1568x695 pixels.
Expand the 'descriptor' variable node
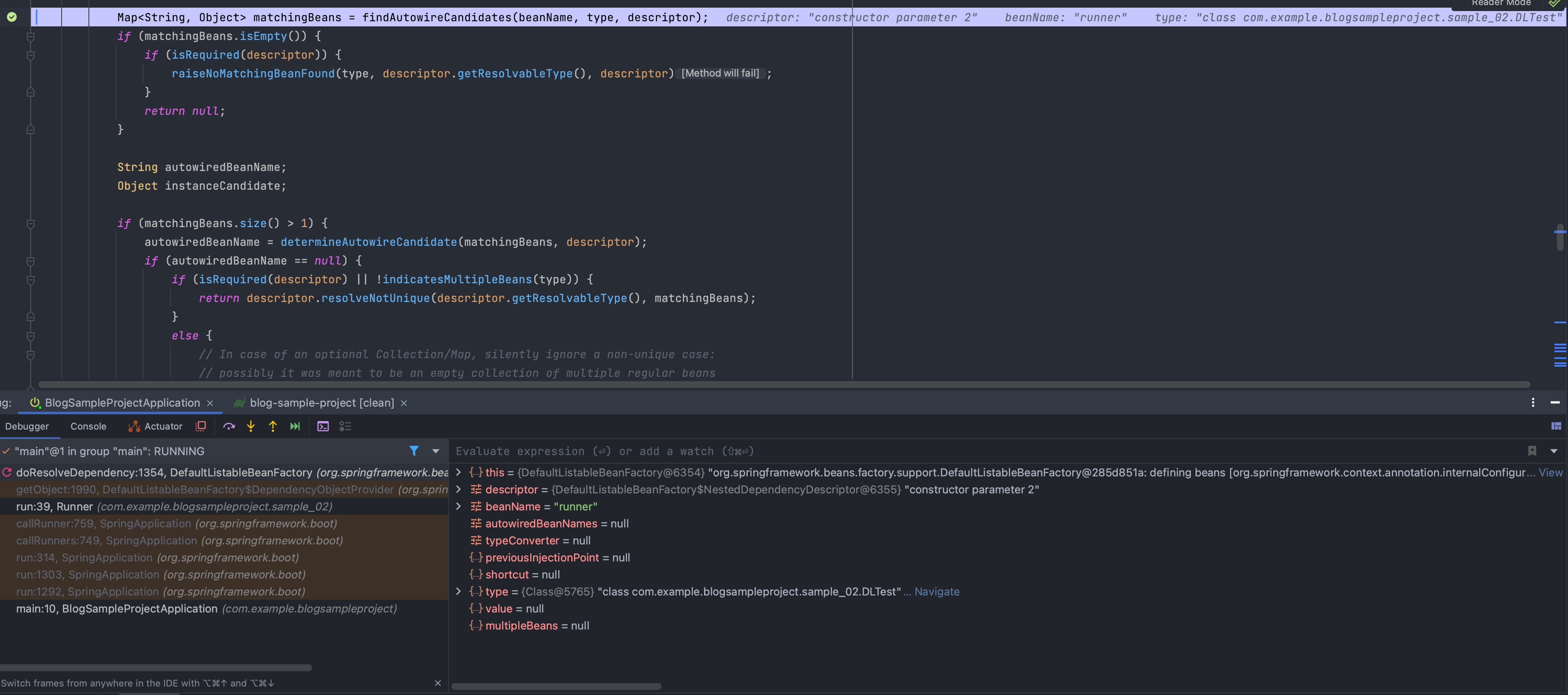point(458,490)
